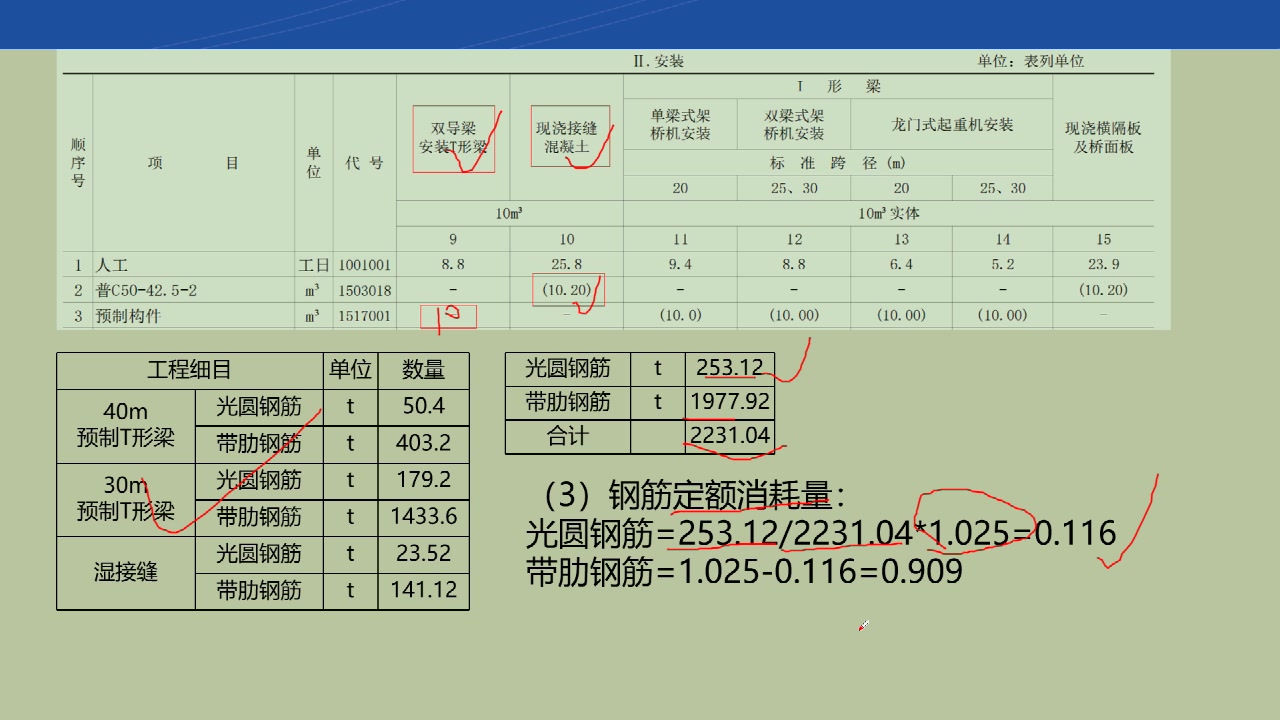The height and width of the screenshot is (720, 1280).
Task: Click quantity '50.4'
Action: coord(423,406)
